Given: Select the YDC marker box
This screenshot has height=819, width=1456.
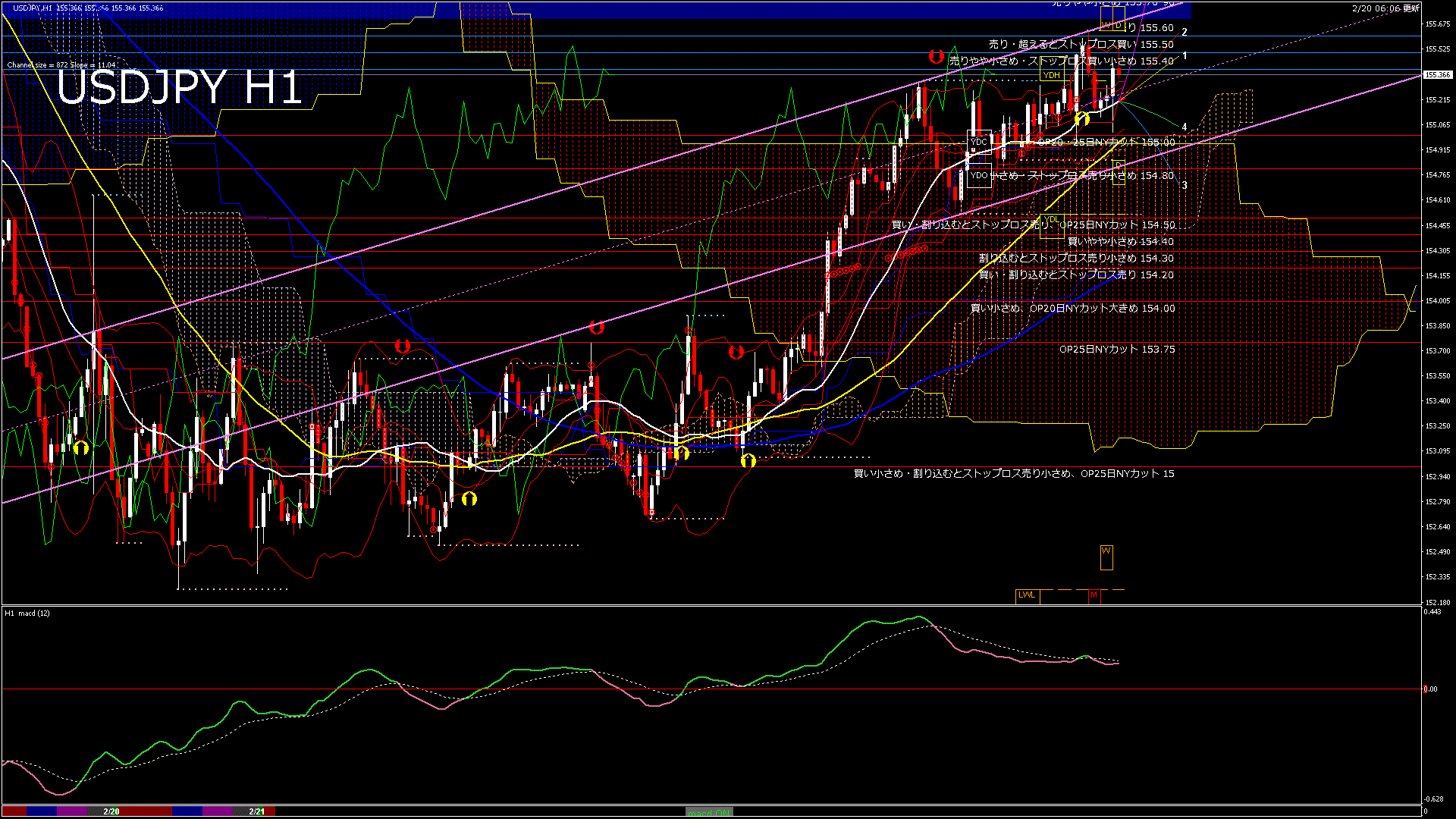Looking at the screenshot, I should point(979,142).
